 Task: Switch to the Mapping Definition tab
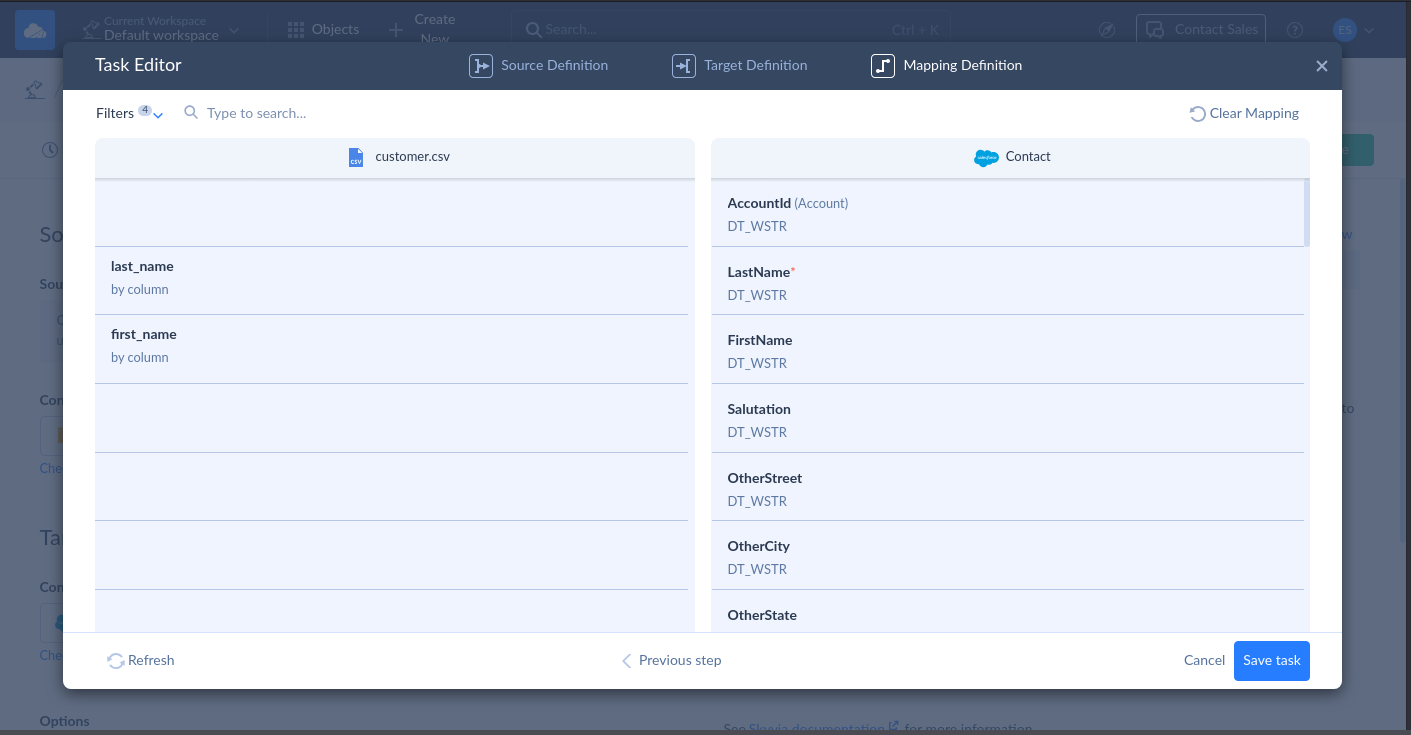[944, 65]
